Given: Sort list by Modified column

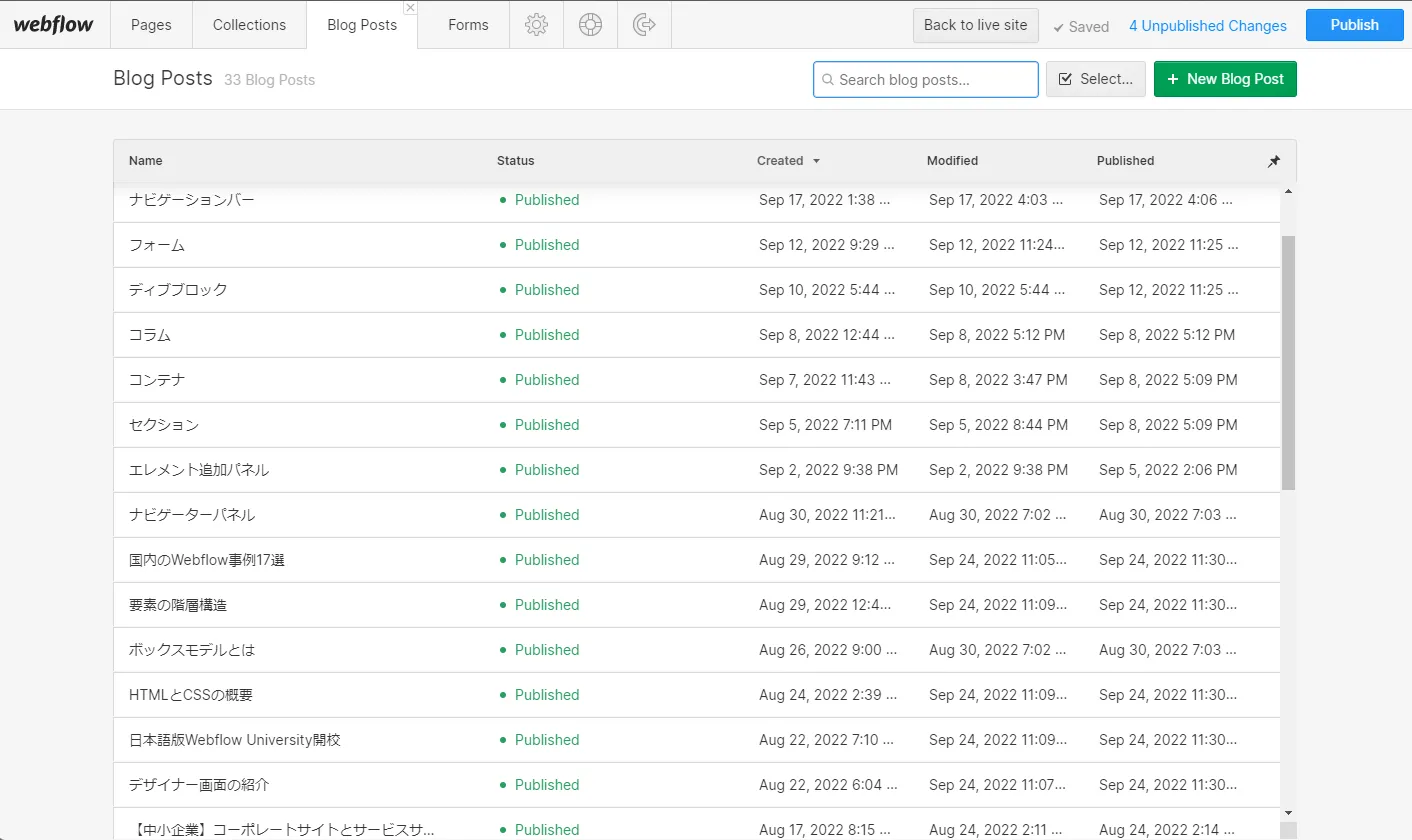Looking at the screenshot, I should [952, 161].
